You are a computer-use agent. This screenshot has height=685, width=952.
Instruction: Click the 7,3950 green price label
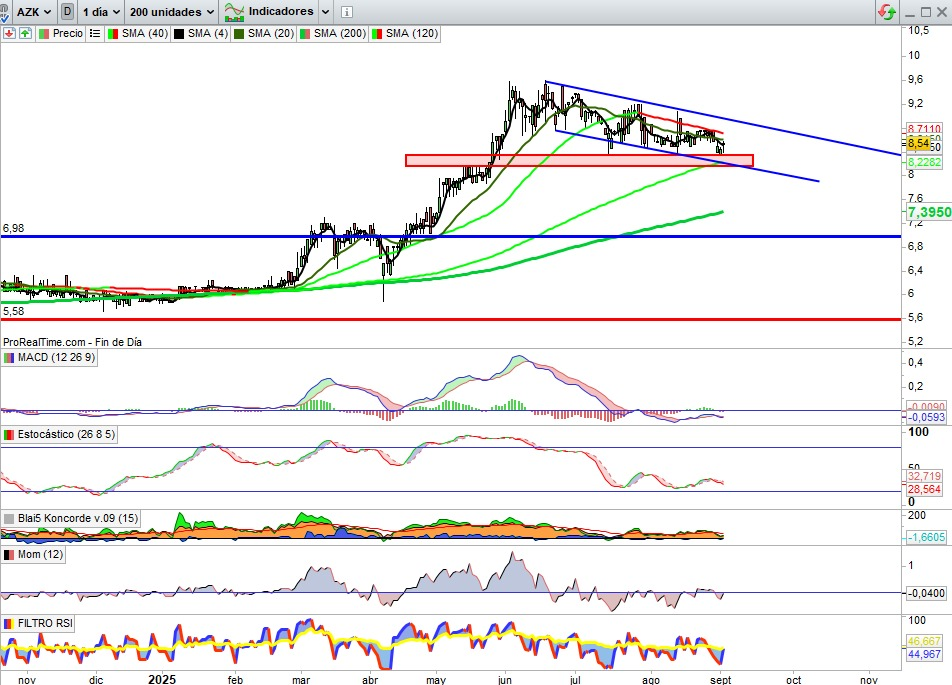(929, 212)
